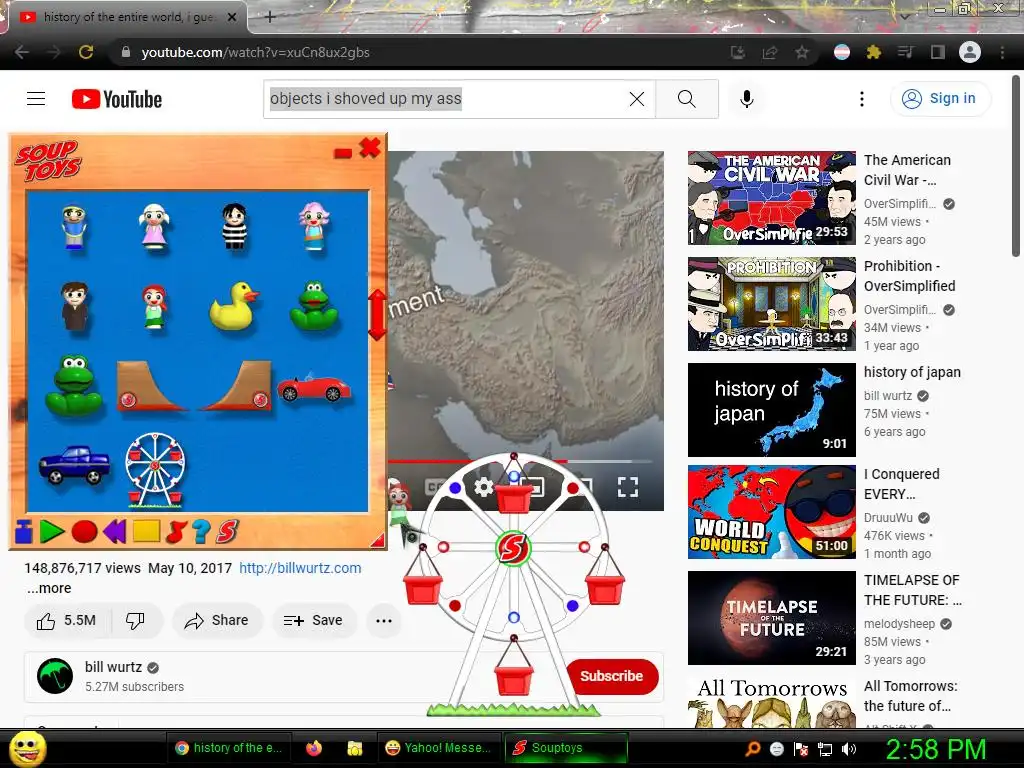This screenshot has height=768, width=1024.
Task: Toggle Chrome side panel icon
Action: tap(938, 52)
